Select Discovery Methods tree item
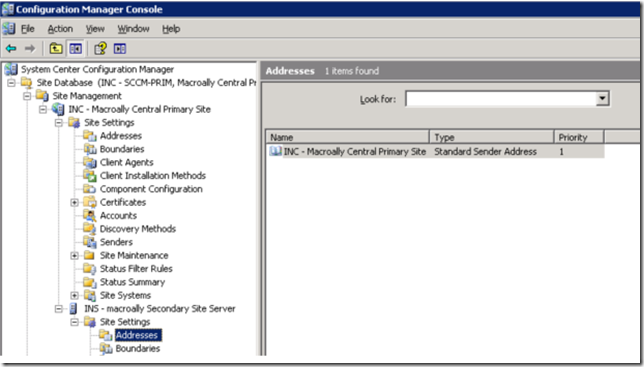The width and height of the screenshot is (644, 367). [138, 229]
